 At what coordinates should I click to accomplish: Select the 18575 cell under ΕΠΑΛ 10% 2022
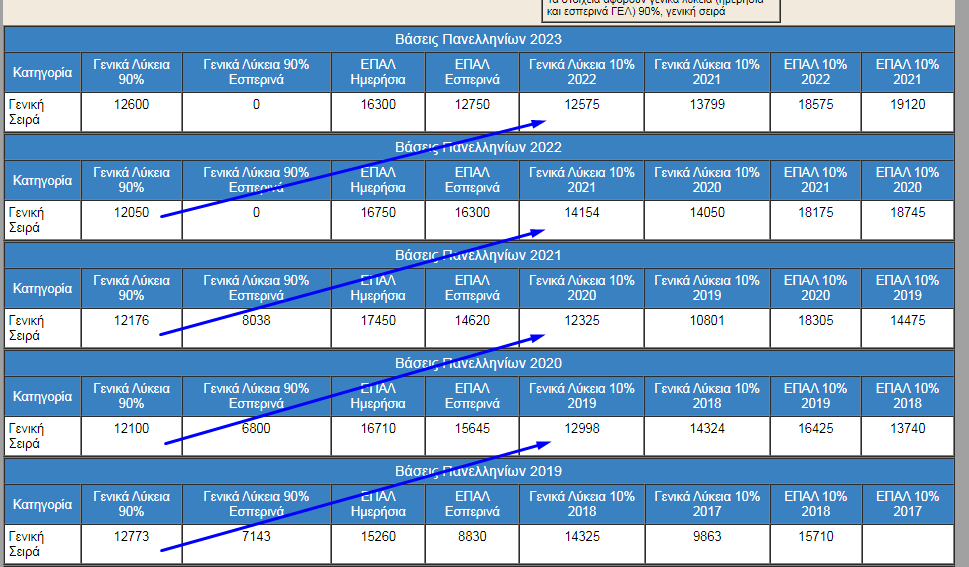pyautogui.click(x=815, y=104)
